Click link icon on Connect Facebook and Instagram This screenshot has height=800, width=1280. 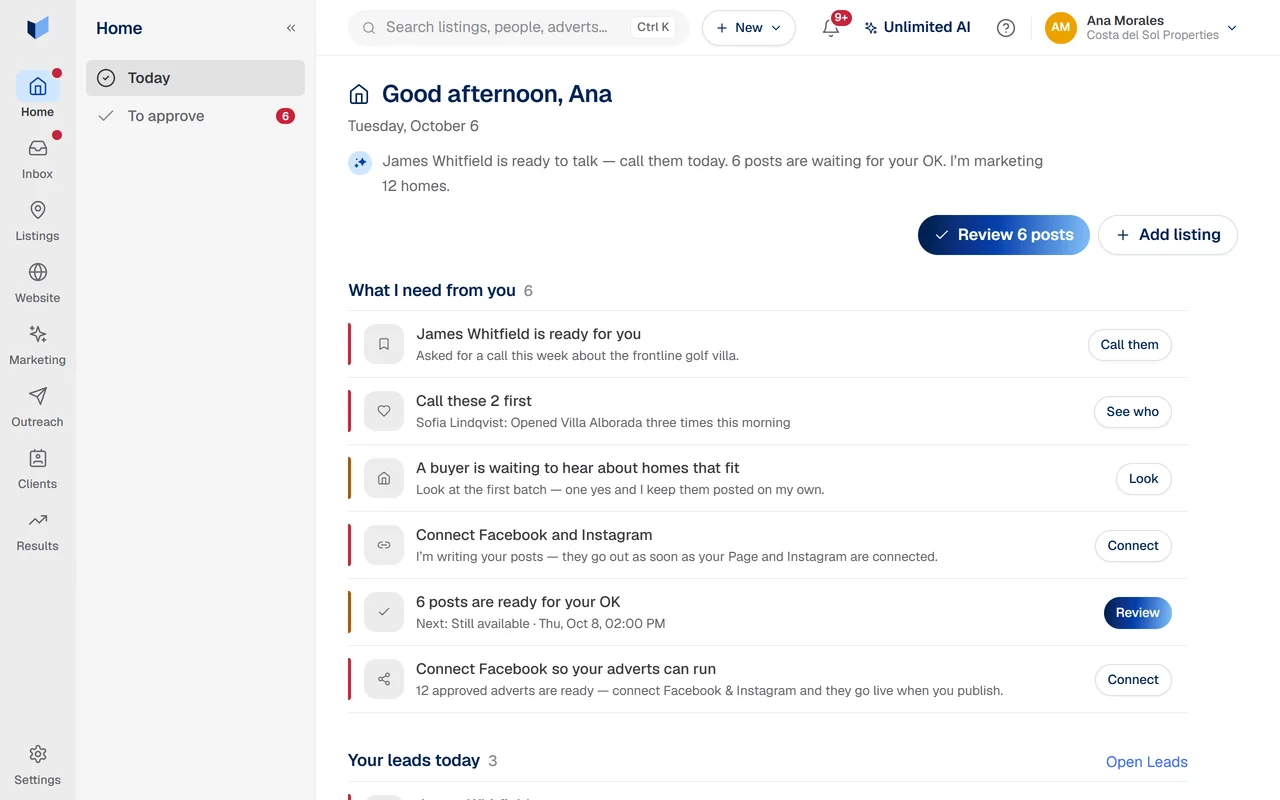coord(384,545)
